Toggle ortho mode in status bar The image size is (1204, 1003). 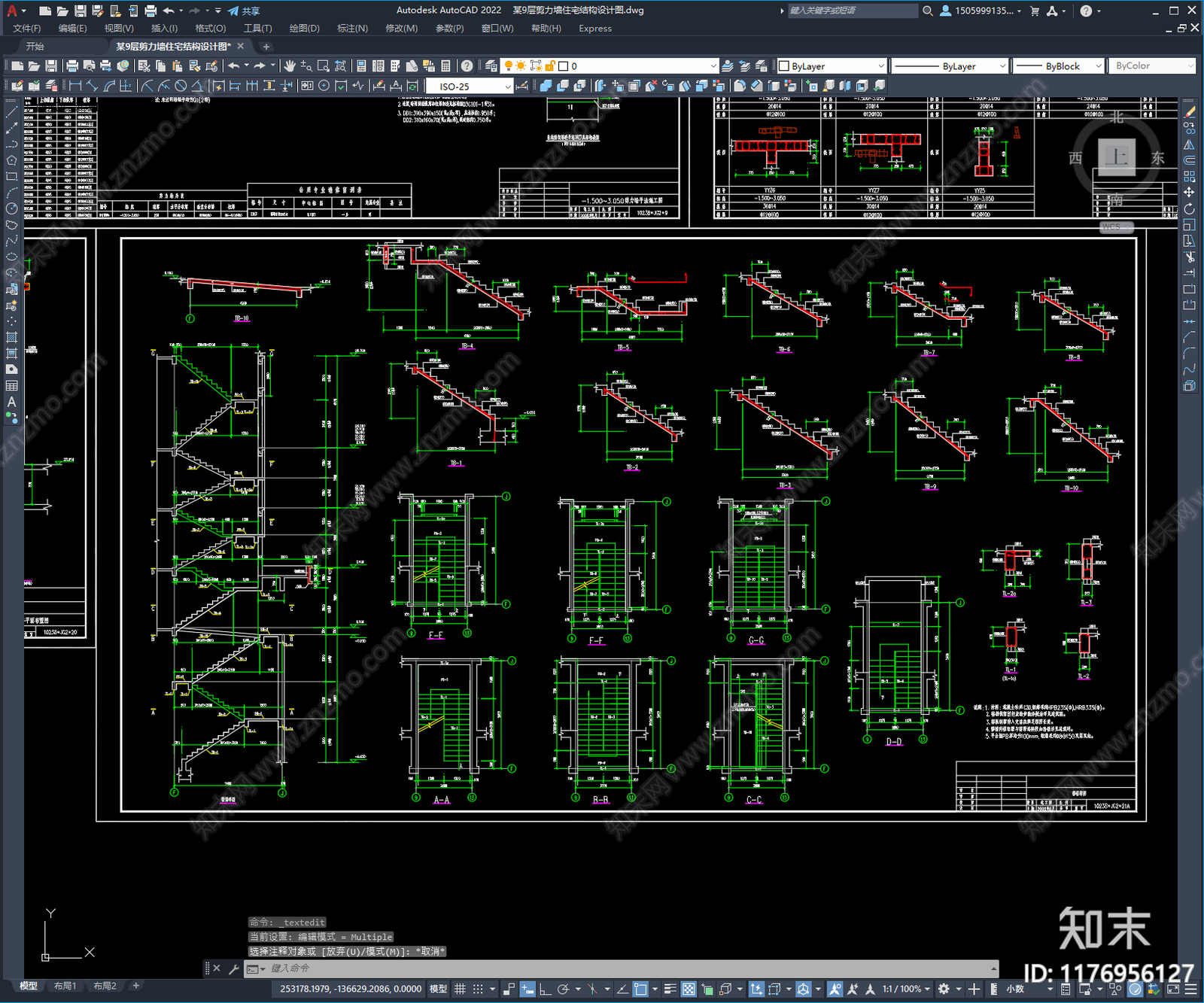(x=545, y=989)
